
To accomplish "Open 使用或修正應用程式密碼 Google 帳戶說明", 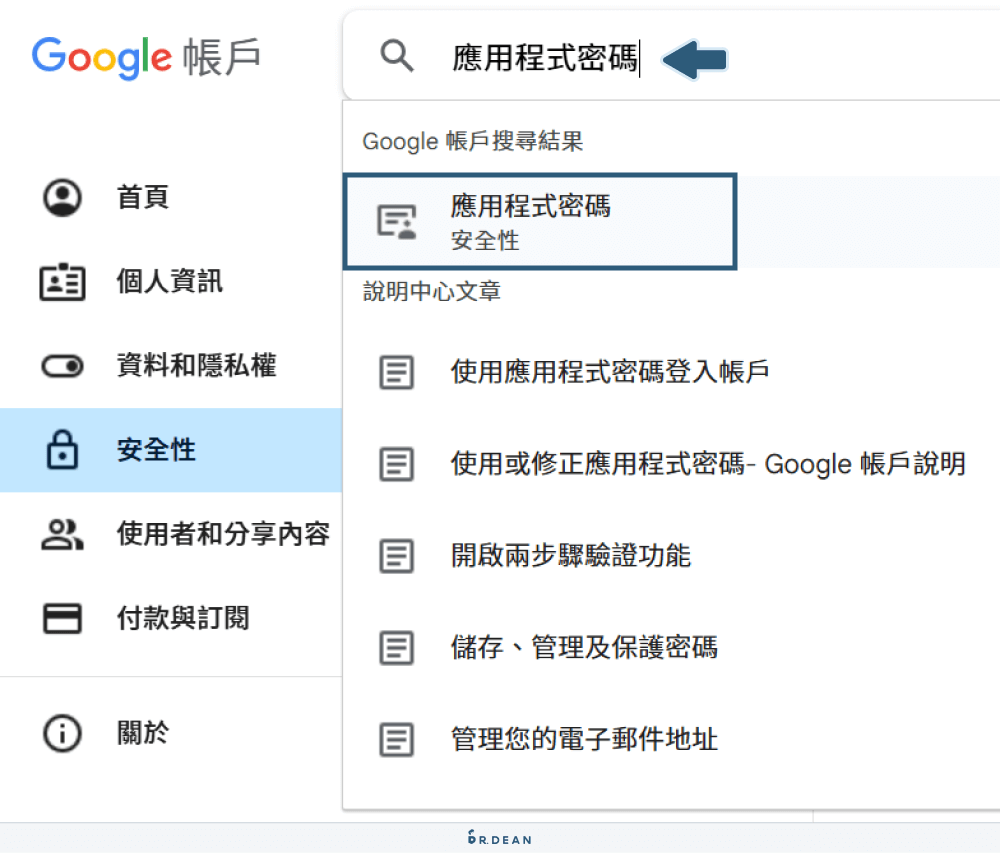I will (700, 463).
